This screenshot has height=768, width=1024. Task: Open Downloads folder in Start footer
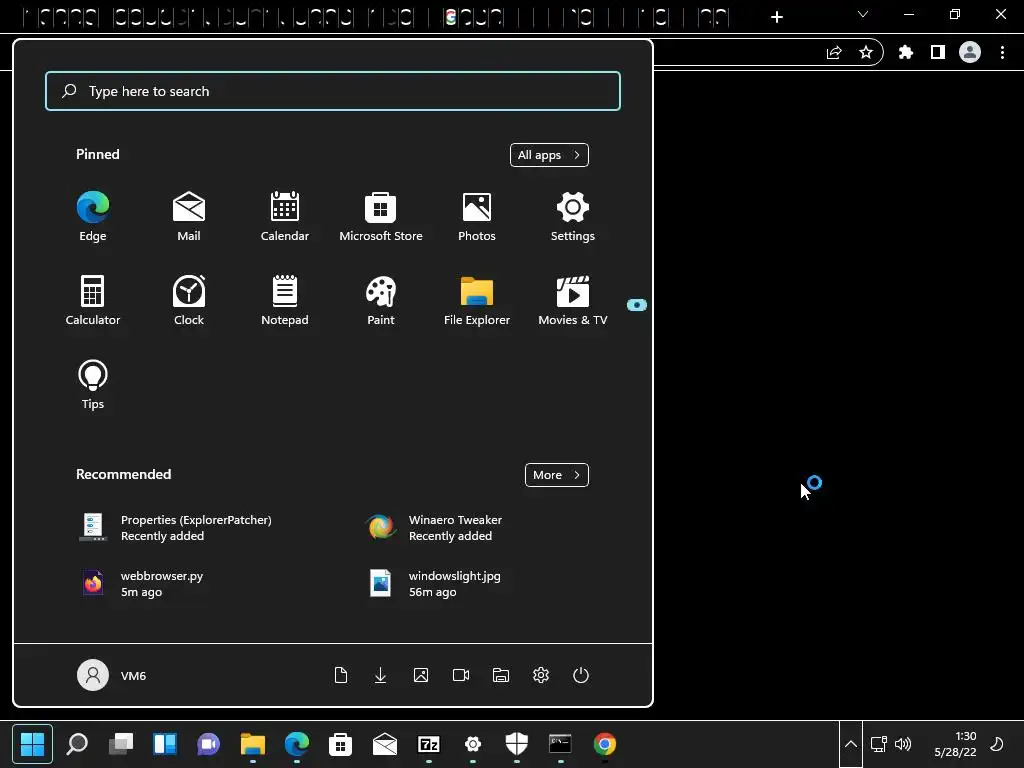[381, 675]
